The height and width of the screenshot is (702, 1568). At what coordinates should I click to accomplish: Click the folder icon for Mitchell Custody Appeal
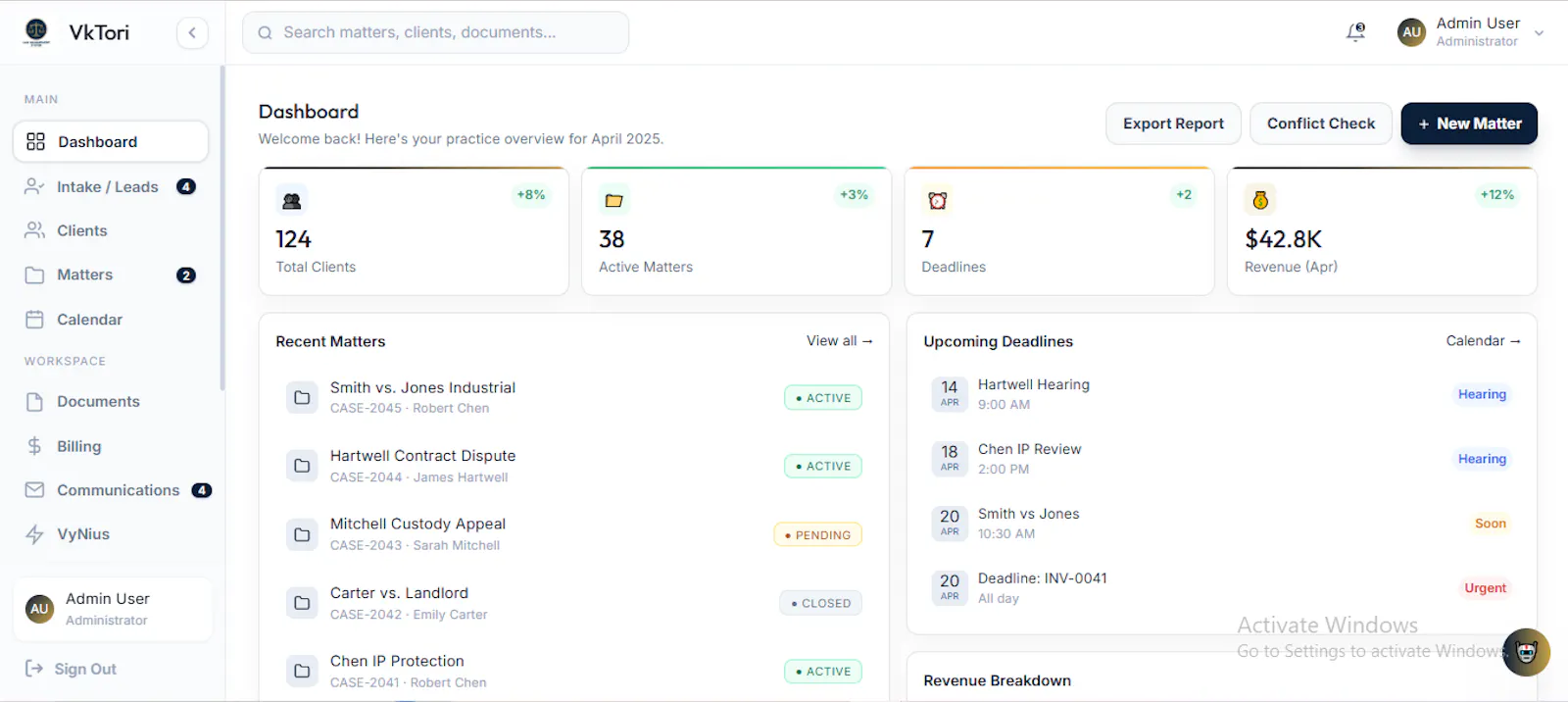pos(302,534)
